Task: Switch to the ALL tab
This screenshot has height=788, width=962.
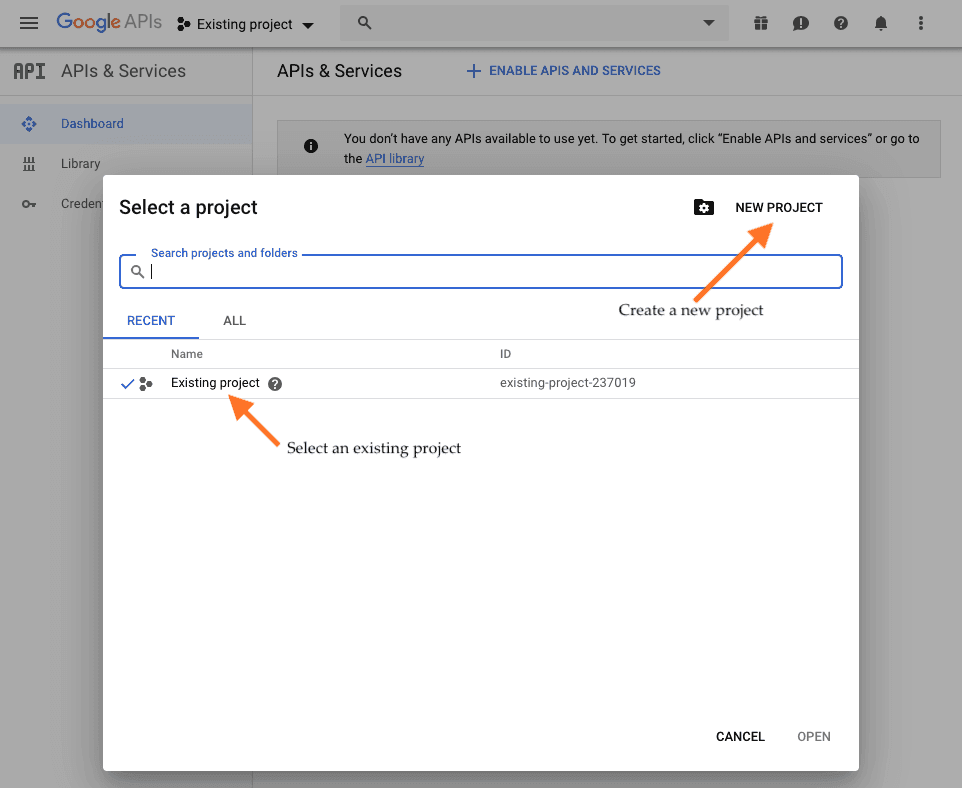Action: coord(234,321)
